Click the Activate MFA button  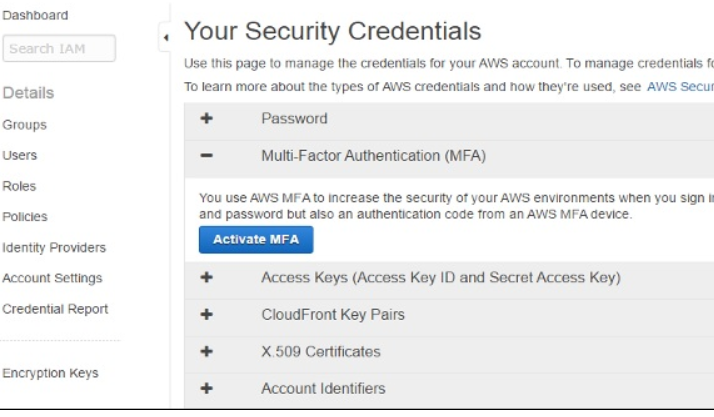tap(256, 240)
